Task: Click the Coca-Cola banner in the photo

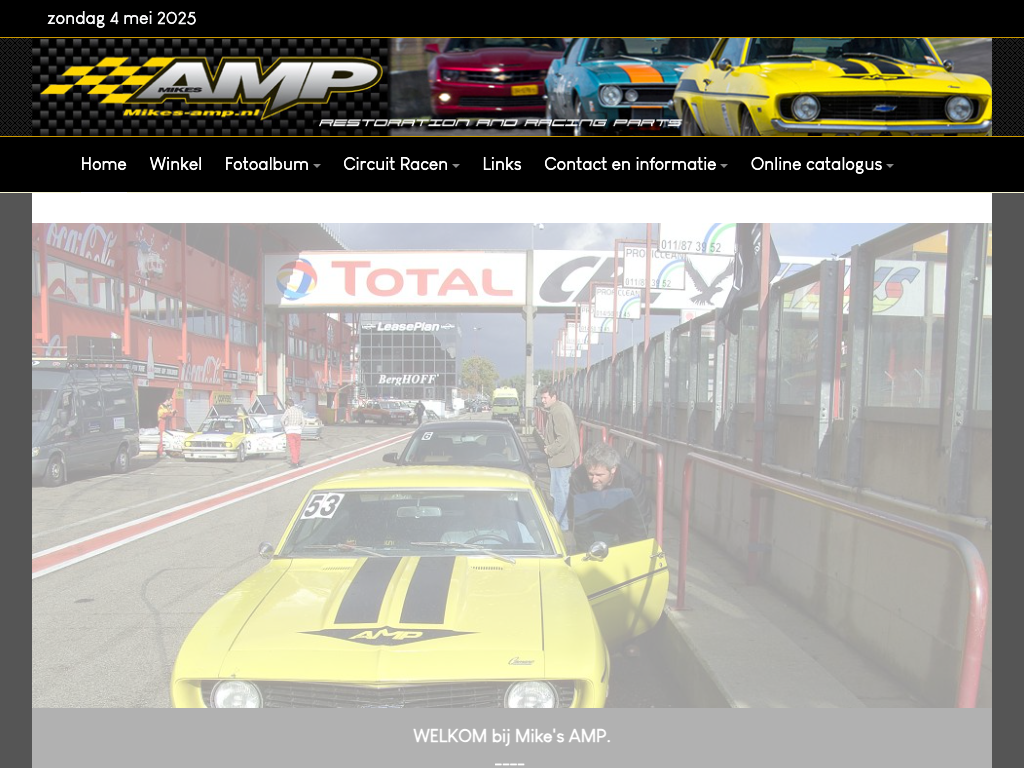Action: coord(80,240)
